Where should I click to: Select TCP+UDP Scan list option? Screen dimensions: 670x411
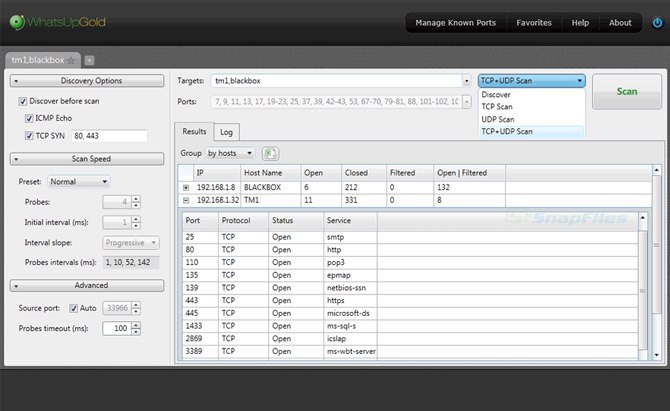point(531,132)
